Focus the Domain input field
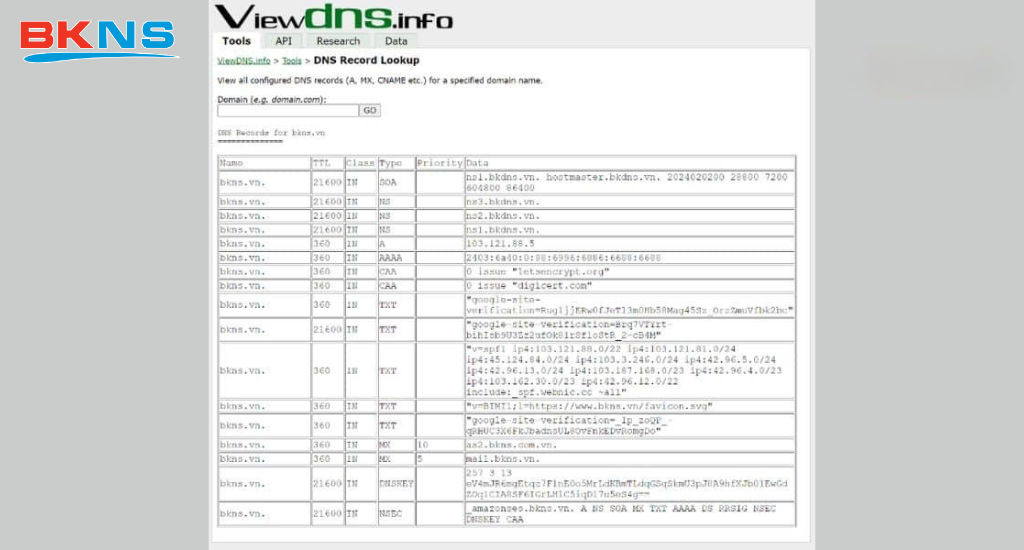 tap(287, 110)
